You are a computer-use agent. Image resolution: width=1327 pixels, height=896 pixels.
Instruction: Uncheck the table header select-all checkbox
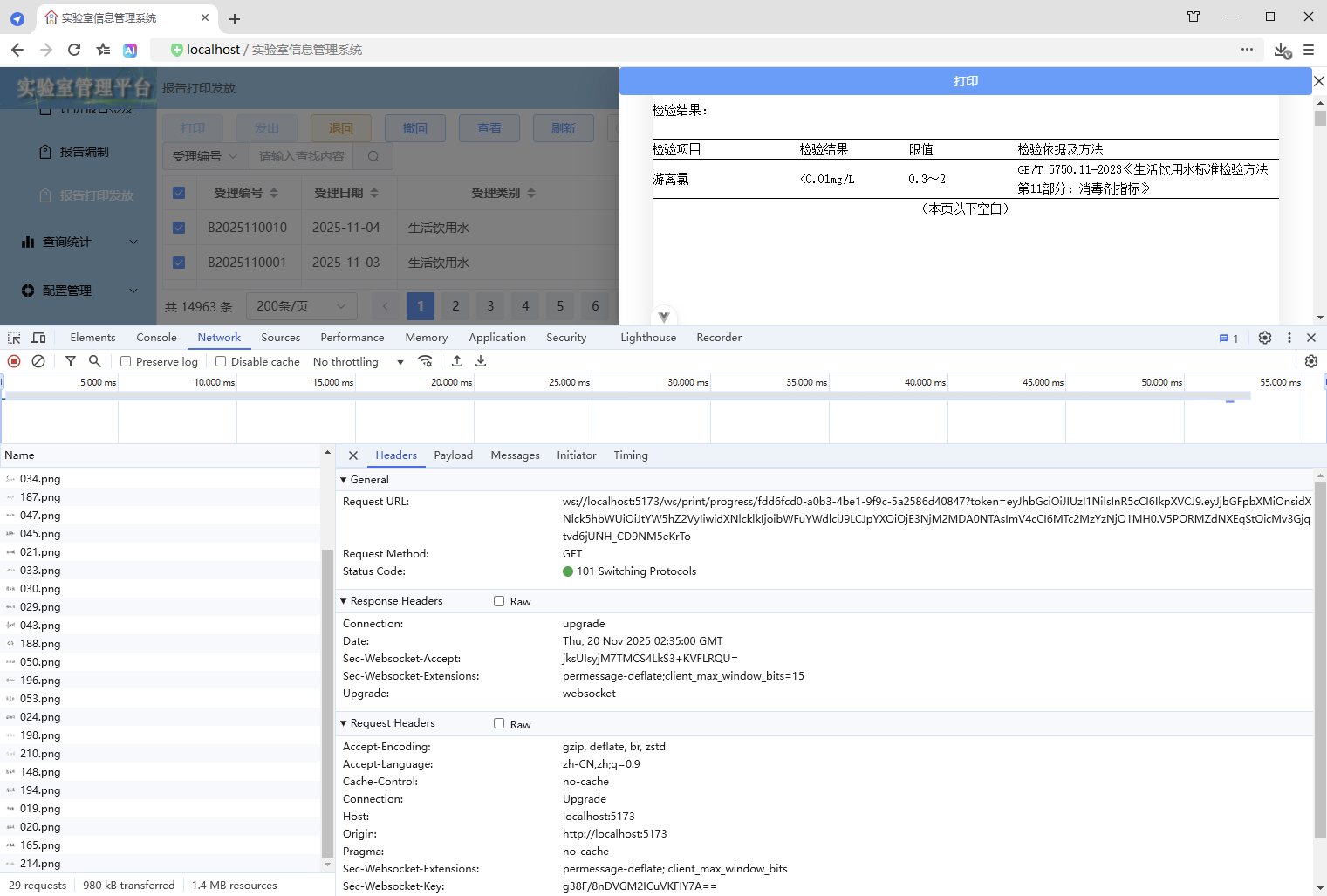tap(179, 193)
